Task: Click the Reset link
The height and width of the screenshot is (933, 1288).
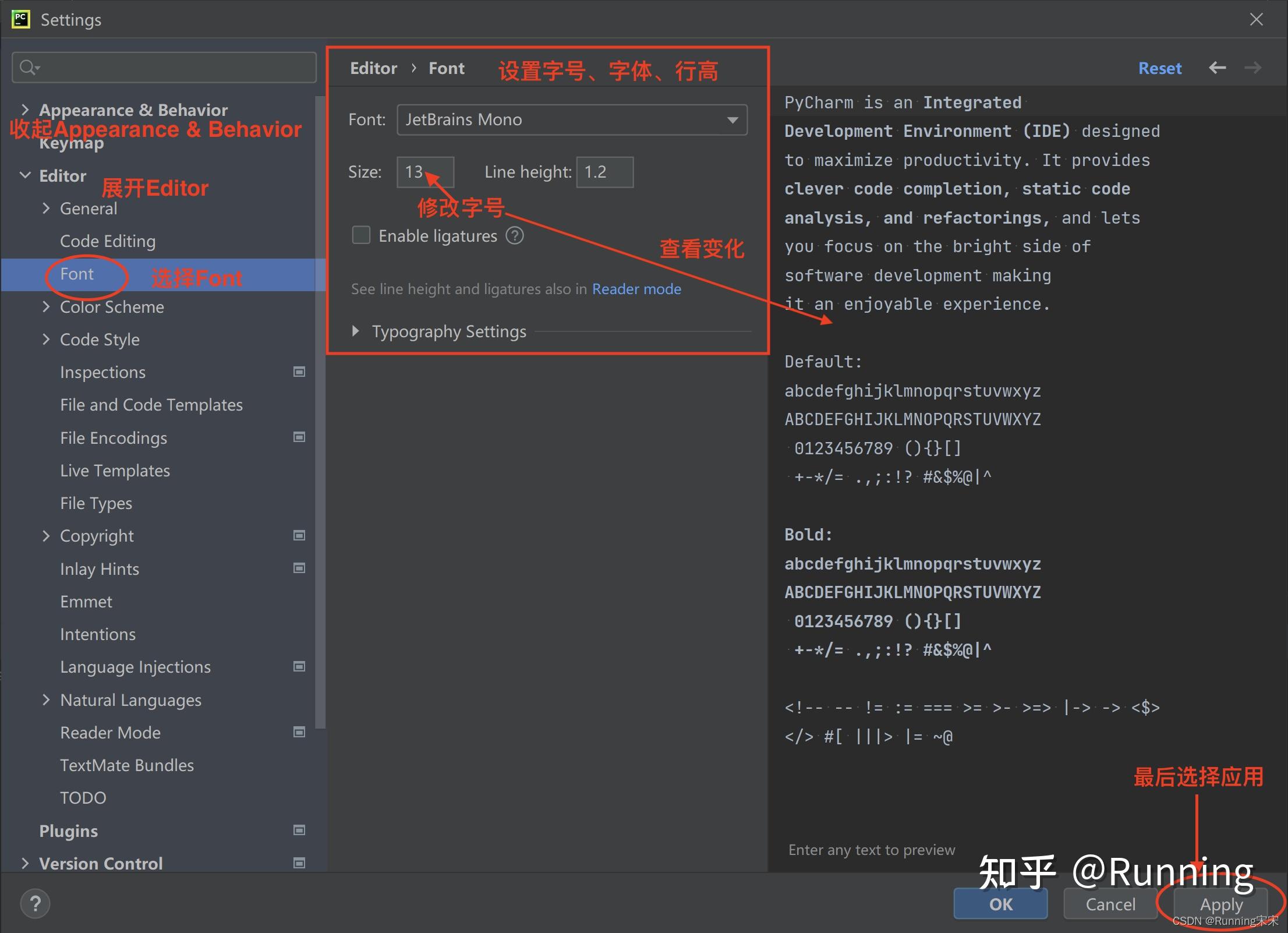Action: coord(1159,68)
